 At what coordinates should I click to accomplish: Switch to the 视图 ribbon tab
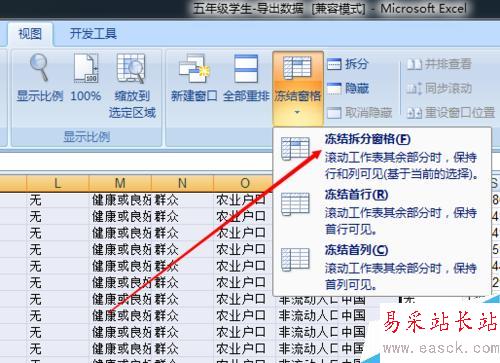click(x=30, y=33)
